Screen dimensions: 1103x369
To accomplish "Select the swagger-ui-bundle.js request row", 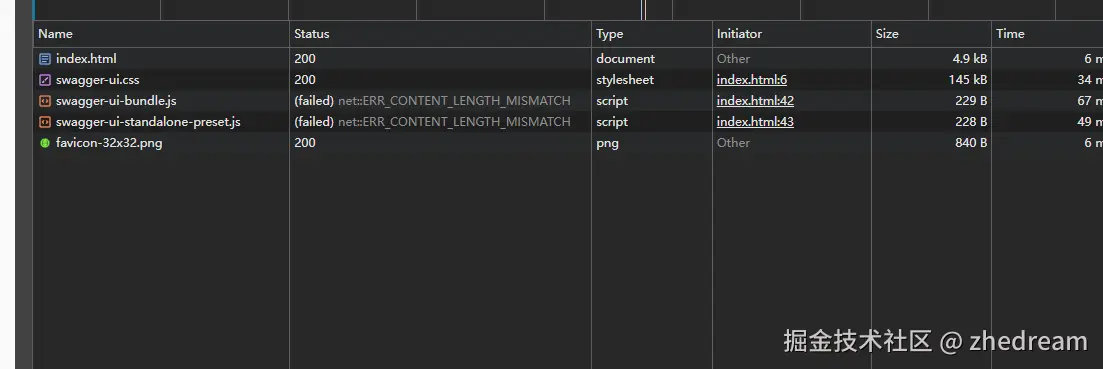I will (x=568, y=101).
